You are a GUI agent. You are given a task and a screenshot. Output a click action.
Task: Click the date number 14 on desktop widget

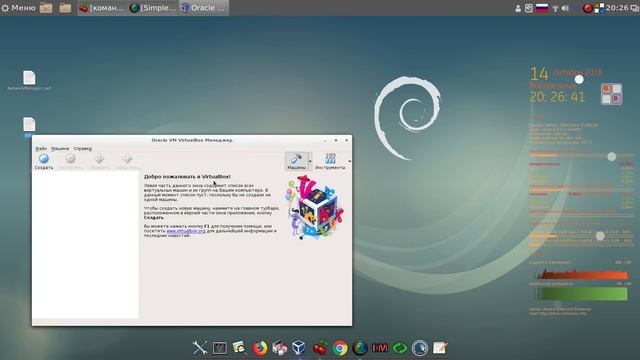tap(539, 74)
